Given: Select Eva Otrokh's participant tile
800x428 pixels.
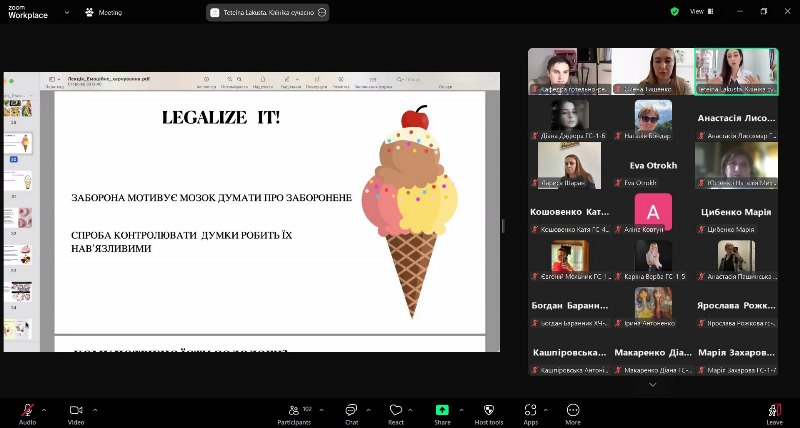Looking at the screenshot, I should tap(653, 166).
